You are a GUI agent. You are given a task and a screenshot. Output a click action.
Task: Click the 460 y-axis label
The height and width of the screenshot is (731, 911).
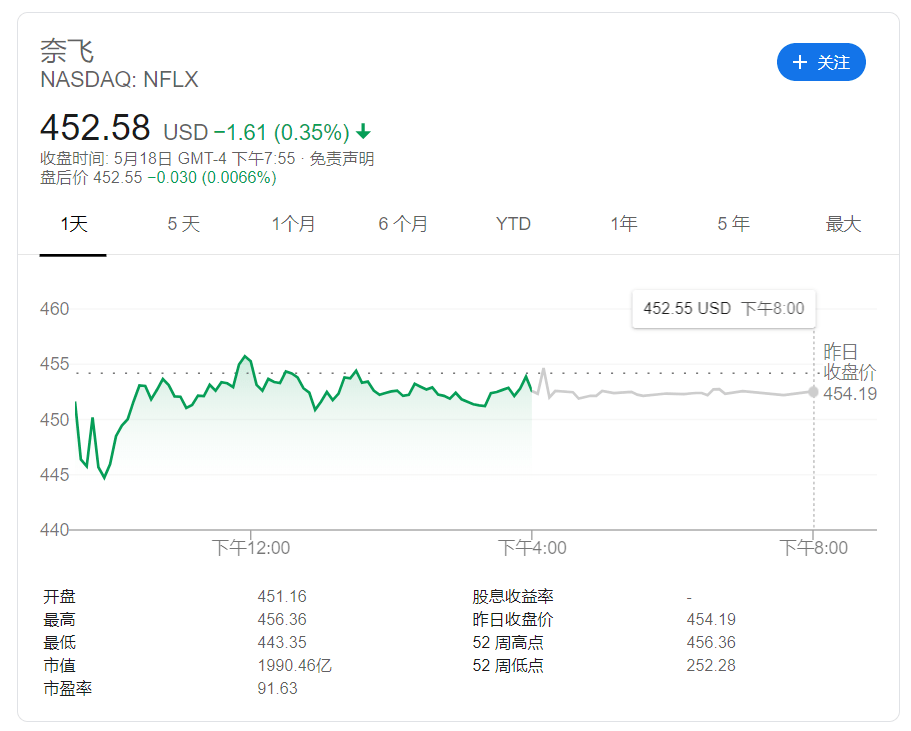[x=55, y=309]
